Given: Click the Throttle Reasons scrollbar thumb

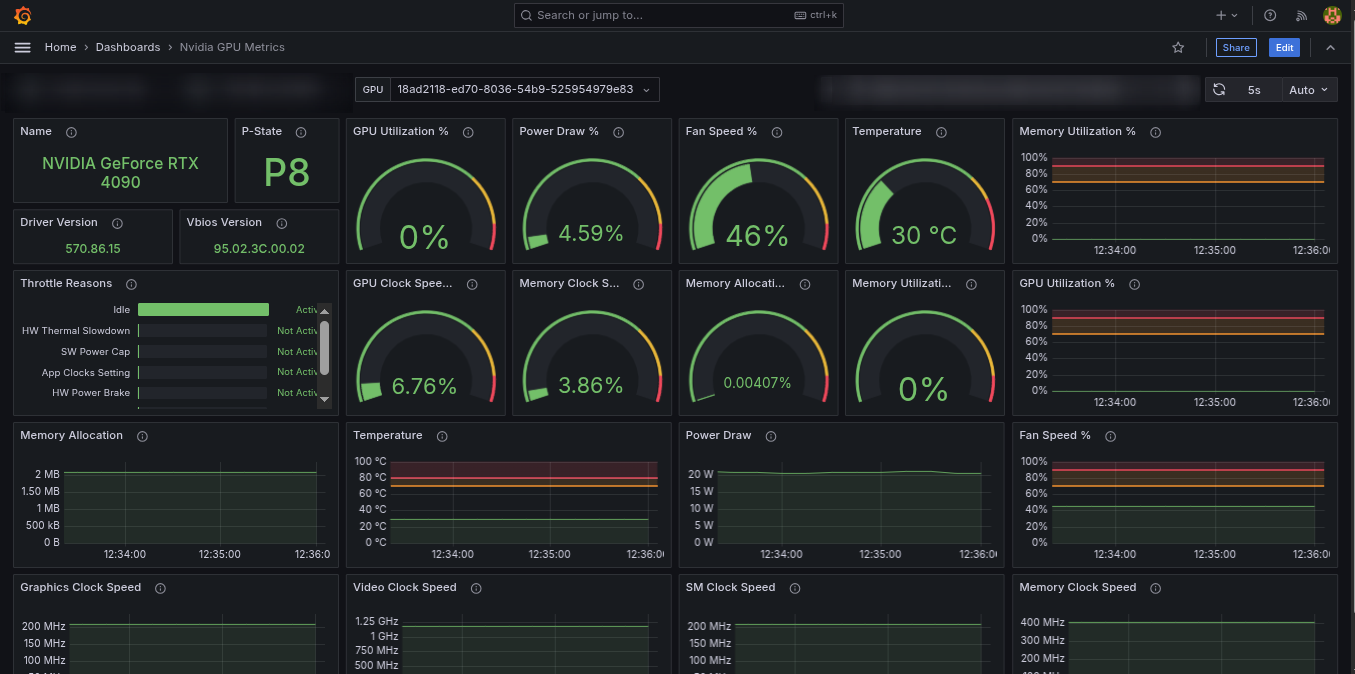Looking at the screenshot, I should 324,347.
